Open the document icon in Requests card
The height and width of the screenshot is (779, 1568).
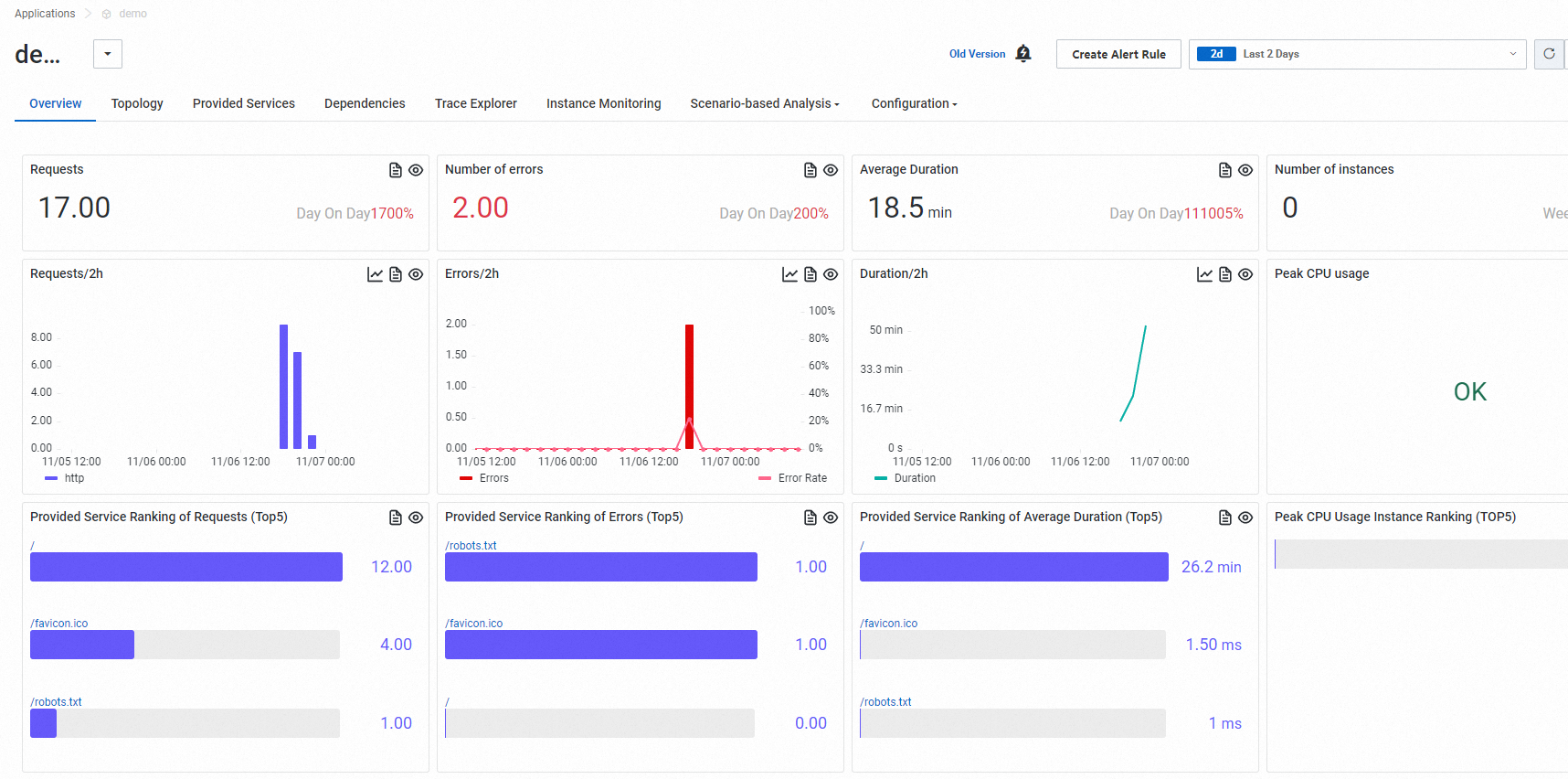[396, 170]
